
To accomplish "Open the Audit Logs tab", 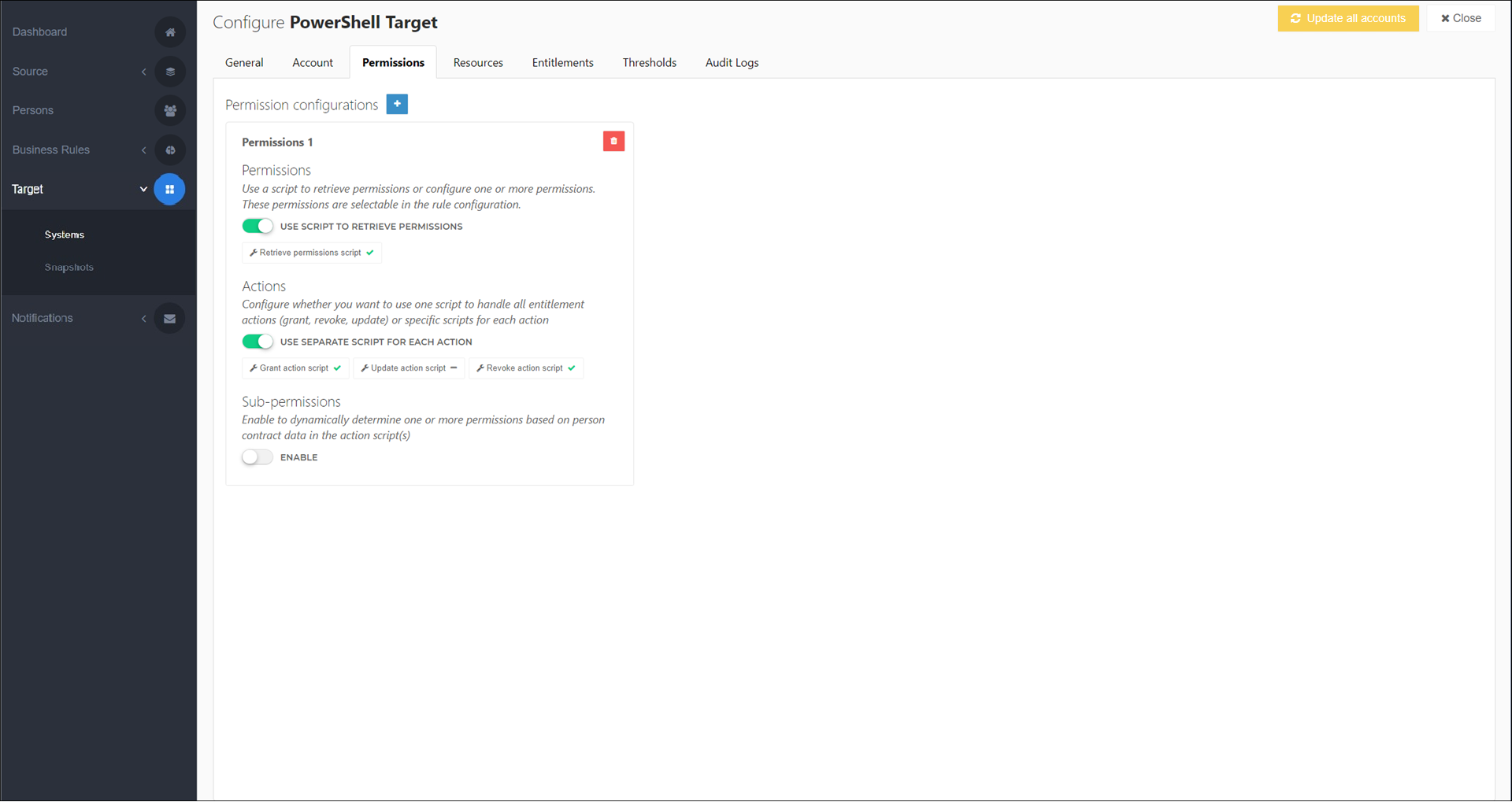I will click(x=732, y=63).
